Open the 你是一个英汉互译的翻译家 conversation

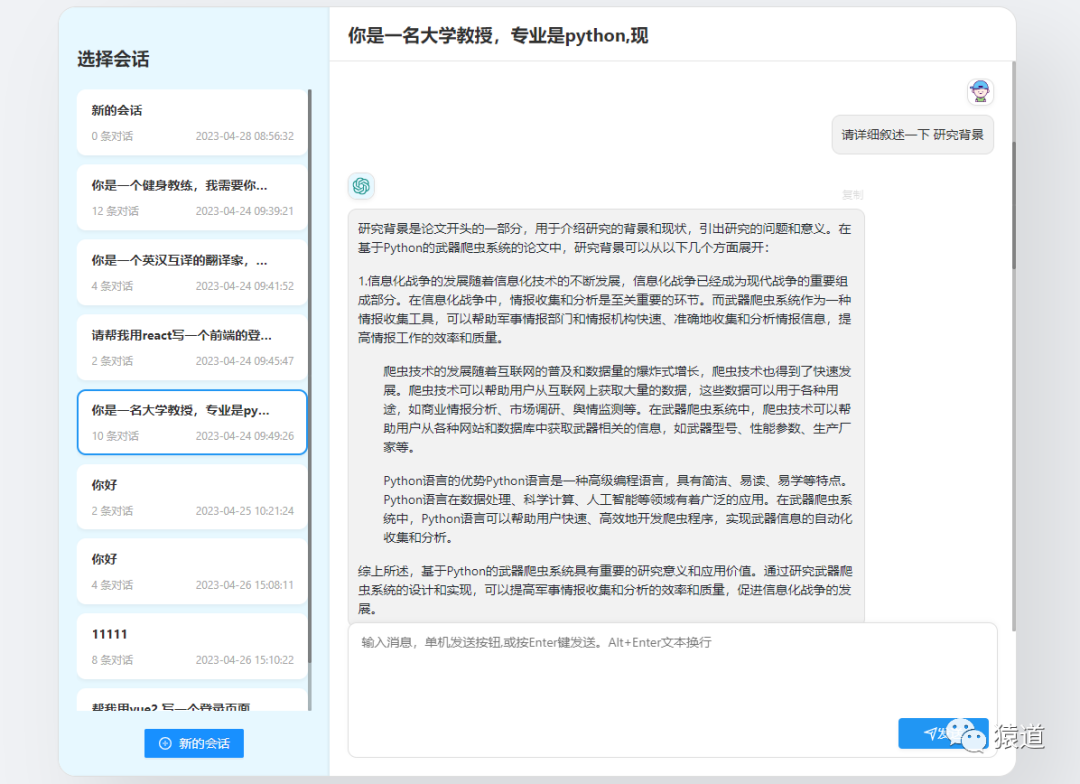point(191,272)
